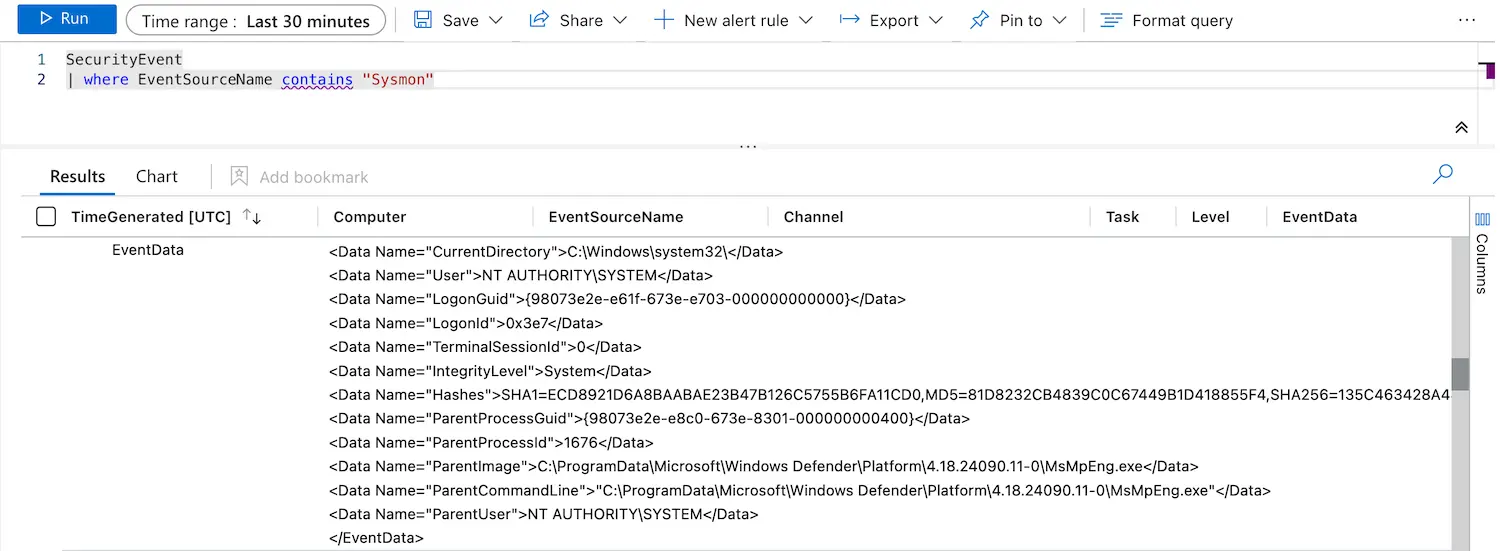Click the Computer column header
This screenshot has height=551, width=1500.
click(370, 216)
